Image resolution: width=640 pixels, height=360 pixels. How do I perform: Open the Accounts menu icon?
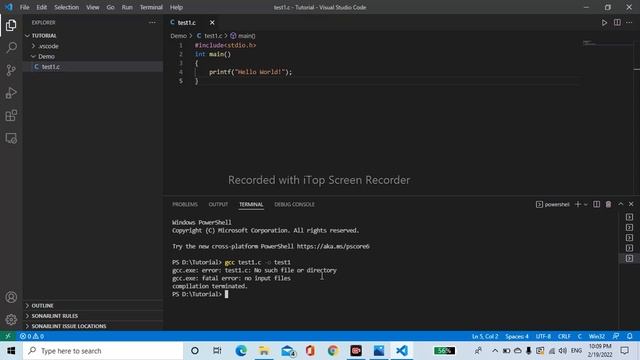tap(11, 297)
